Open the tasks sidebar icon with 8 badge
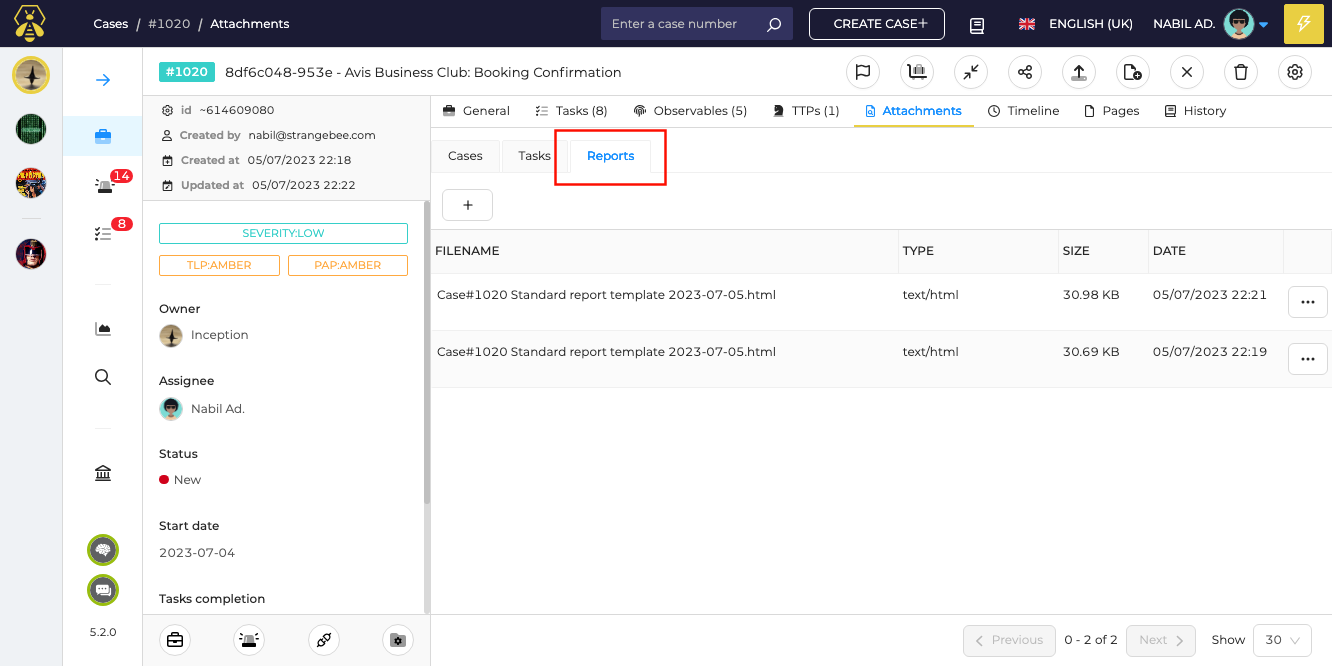 tap(104, 232)
